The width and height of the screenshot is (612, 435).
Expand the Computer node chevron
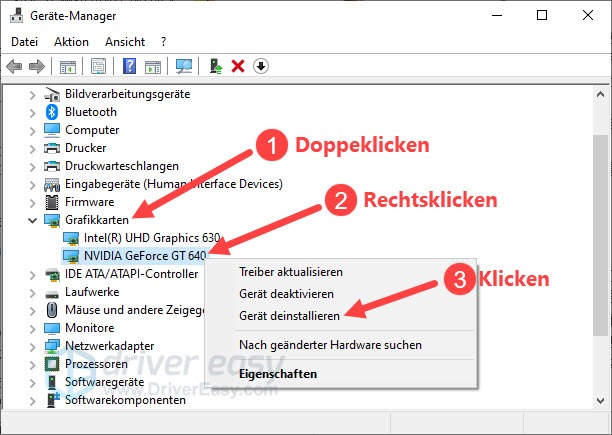(x=33, y=131)
